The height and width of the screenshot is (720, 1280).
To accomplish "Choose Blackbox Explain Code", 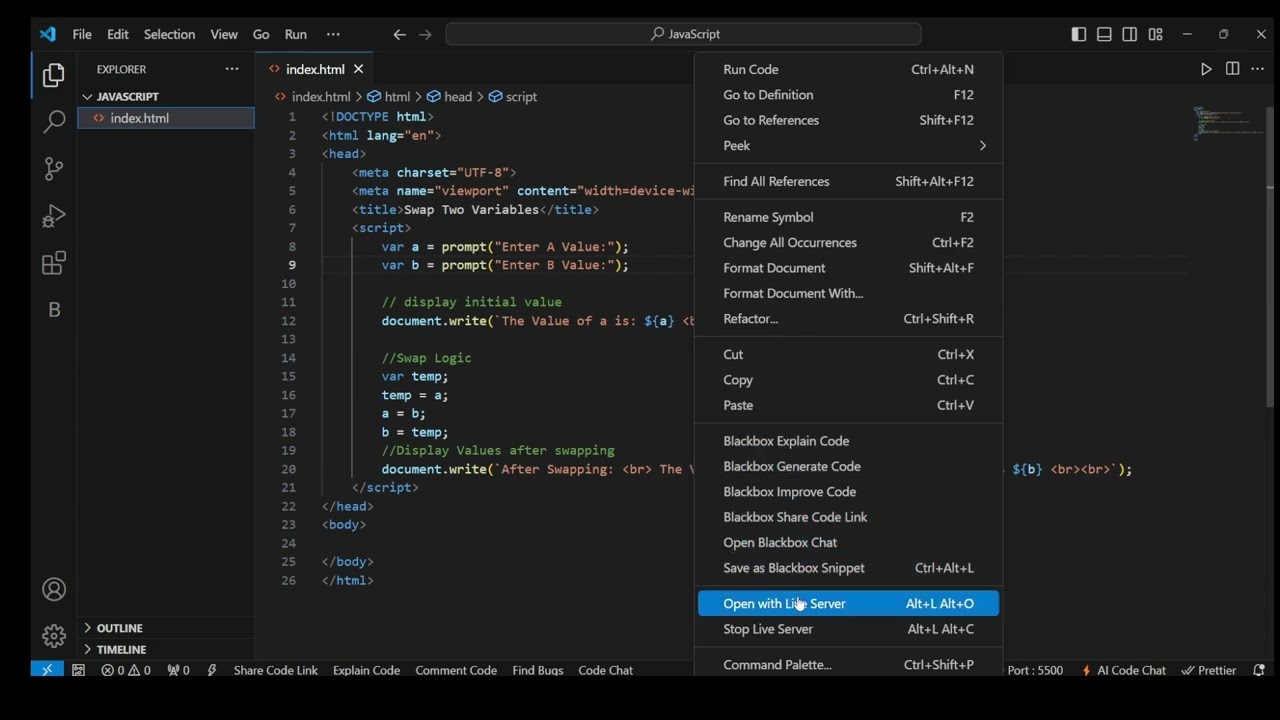I will [848, 441].
